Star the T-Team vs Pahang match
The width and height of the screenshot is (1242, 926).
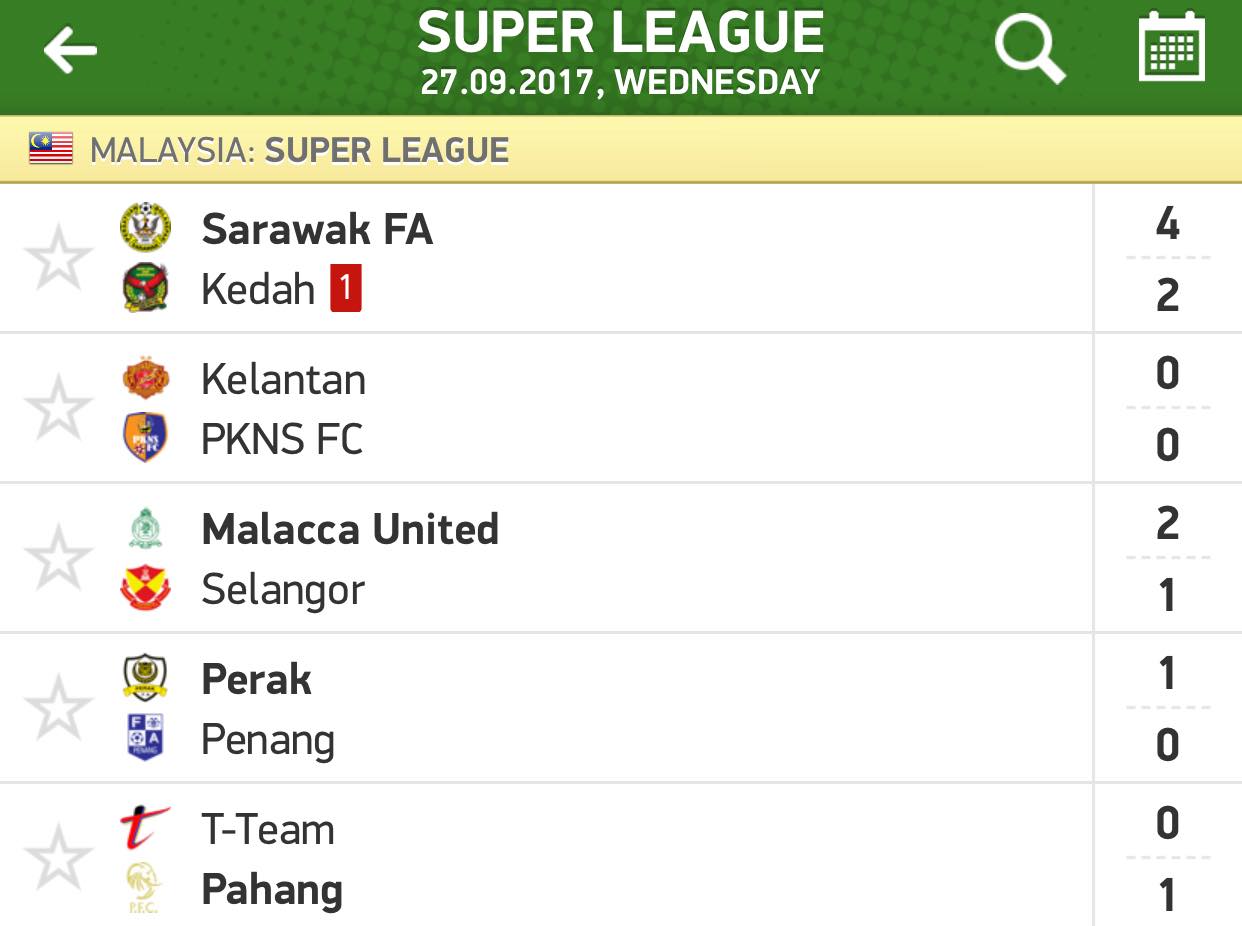(58, 858)
